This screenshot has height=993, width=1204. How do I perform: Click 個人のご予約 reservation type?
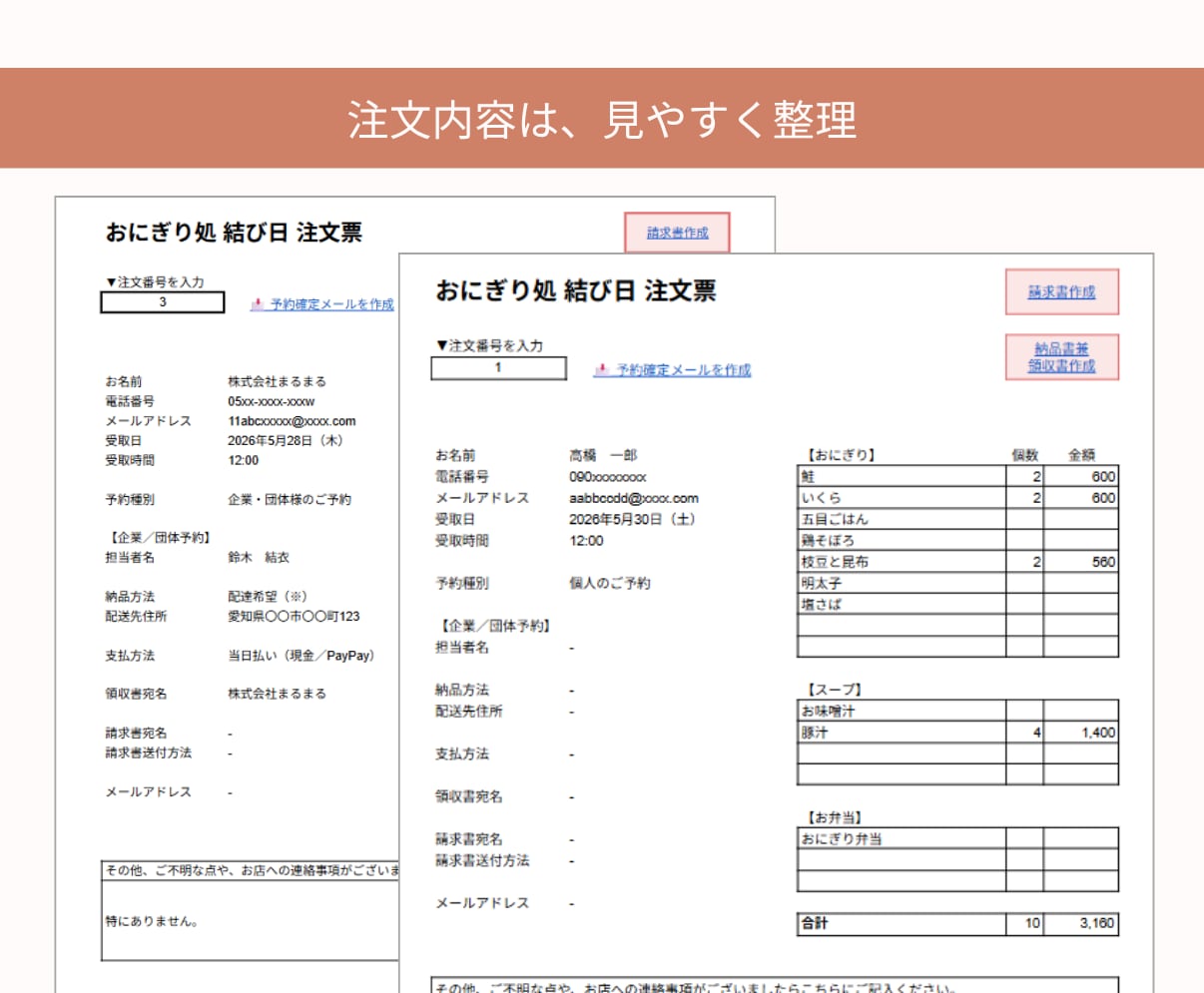point(609,583)
